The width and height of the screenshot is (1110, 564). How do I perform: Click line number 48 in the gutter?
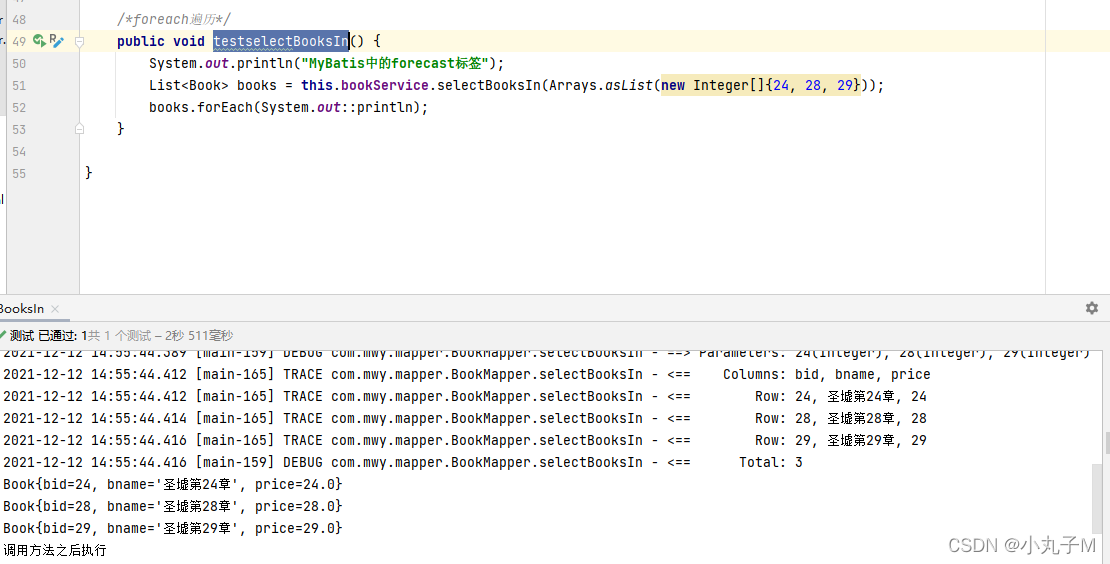(19, 20)
